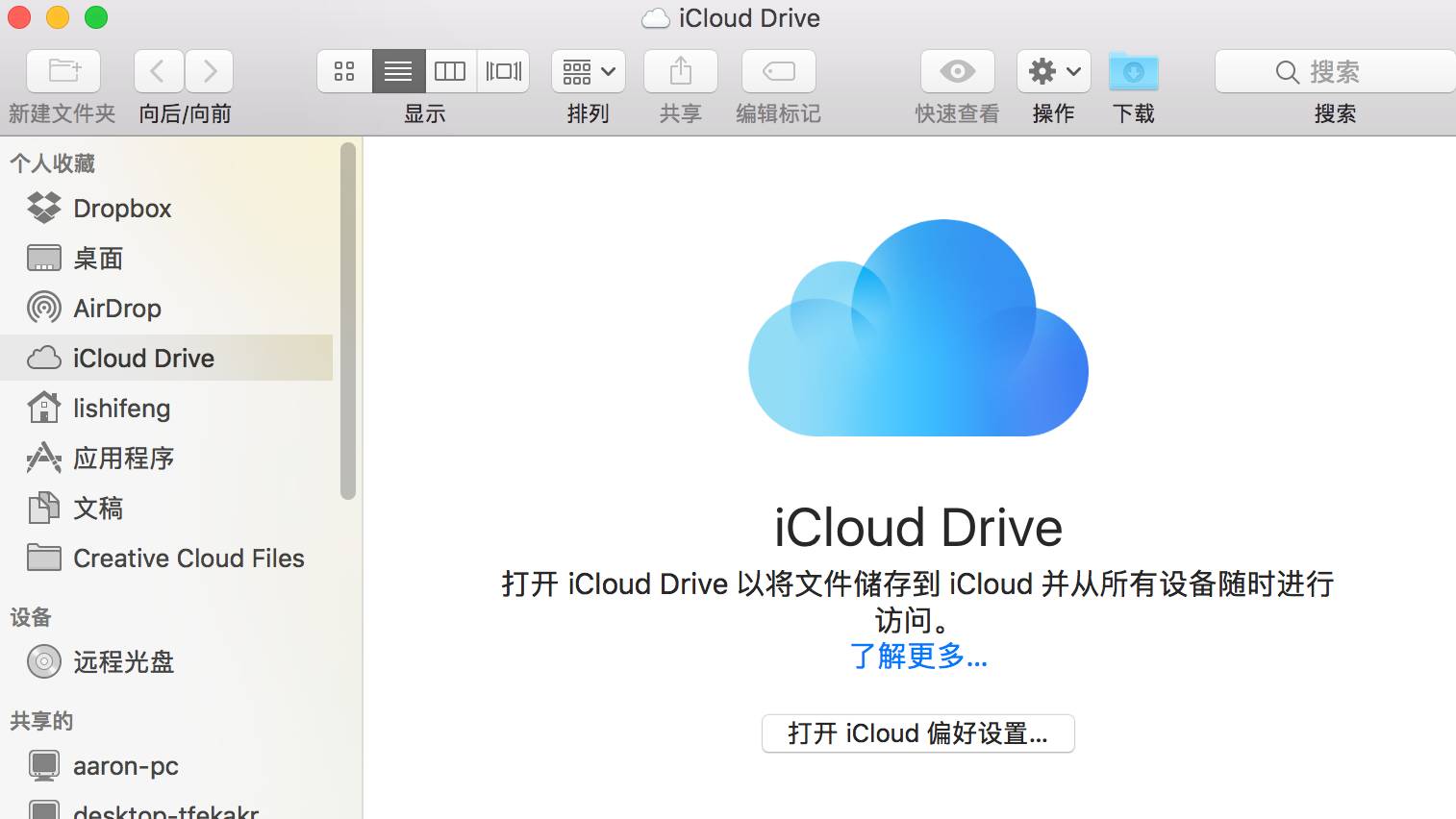Select Dropbox in the sidebar
The height and width of the screenshot is (819, 1456).
point(166,209)
